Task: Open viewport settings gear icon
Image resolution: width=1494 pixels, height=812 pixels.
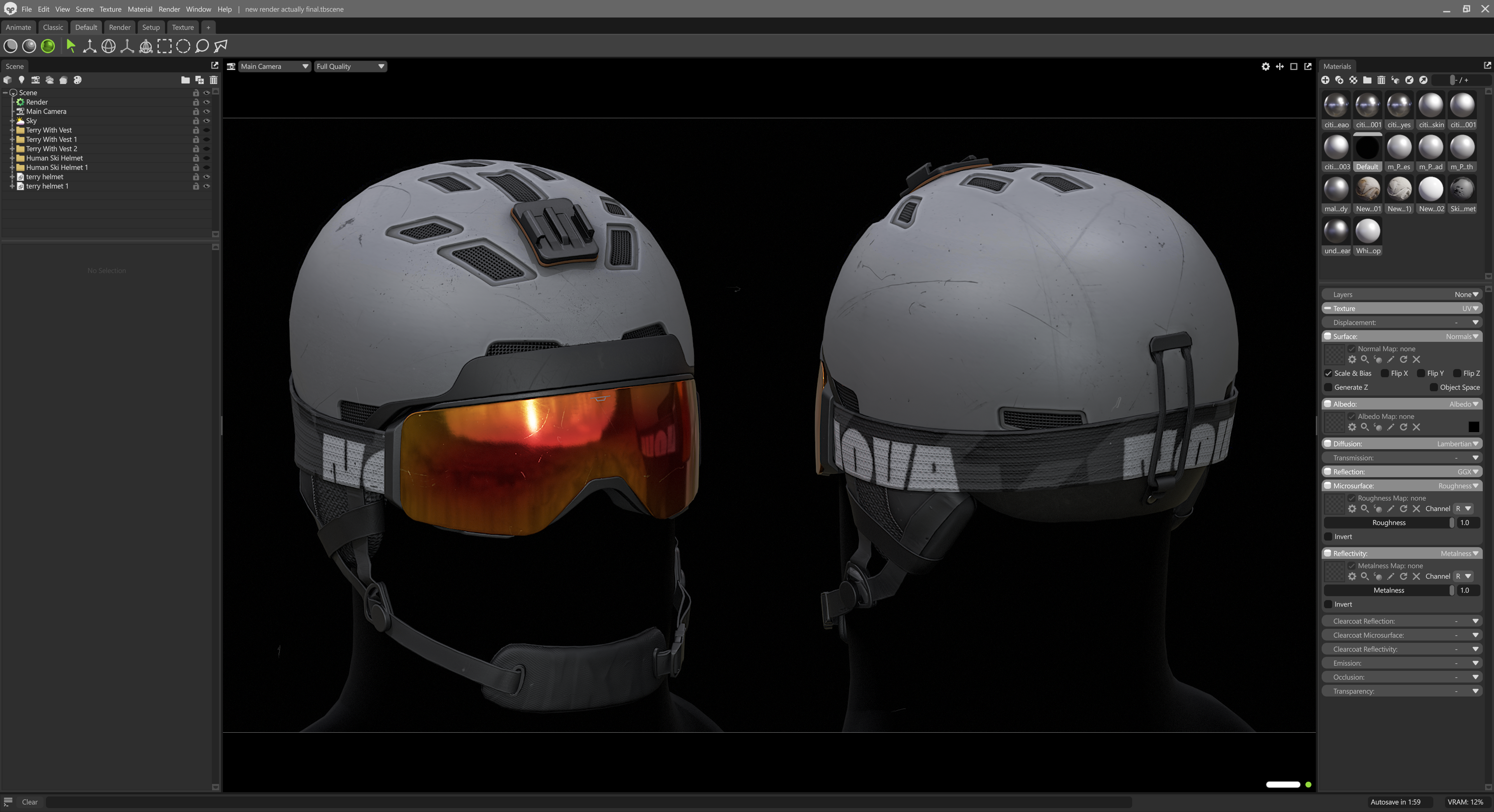Action: (1266, 66)
